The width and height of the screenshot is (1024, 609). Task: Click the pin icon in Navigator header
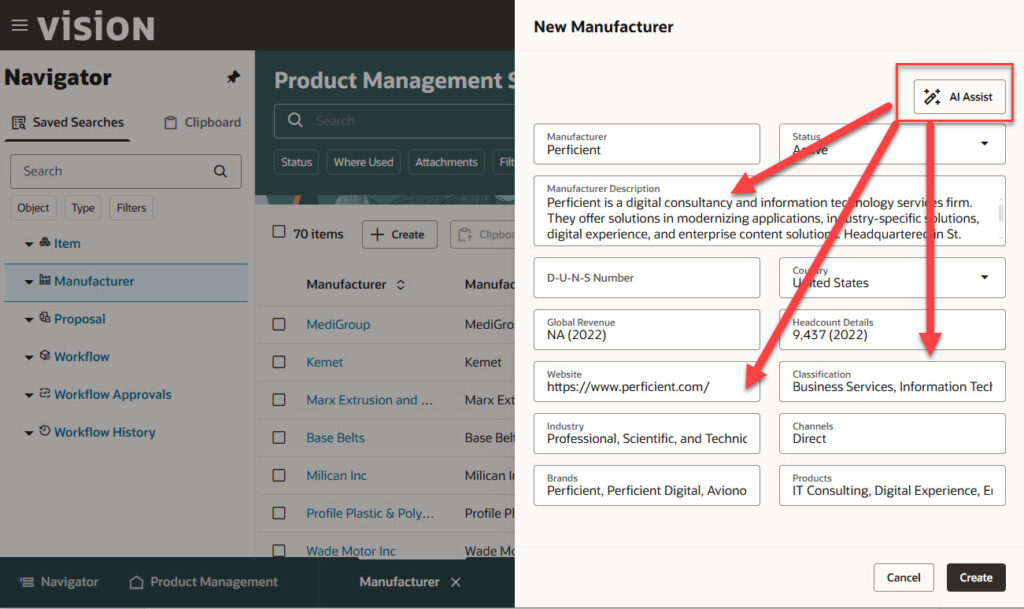(233, 77)
